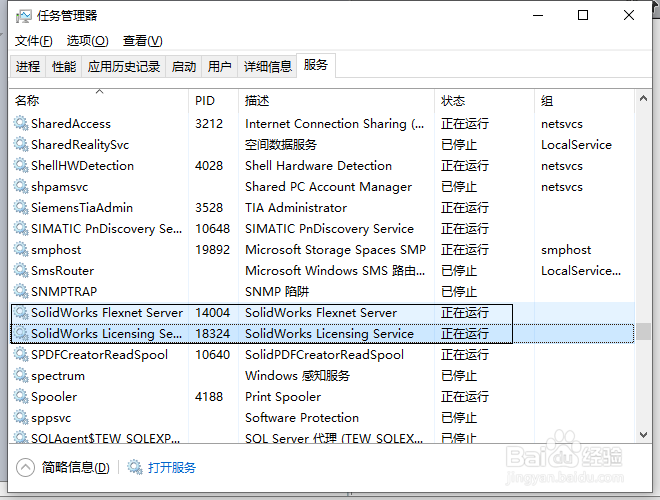Open the 打开服务 link
The height and width of the screenshot is (500, 660).
pyautogui.click(x=172, y=468)
